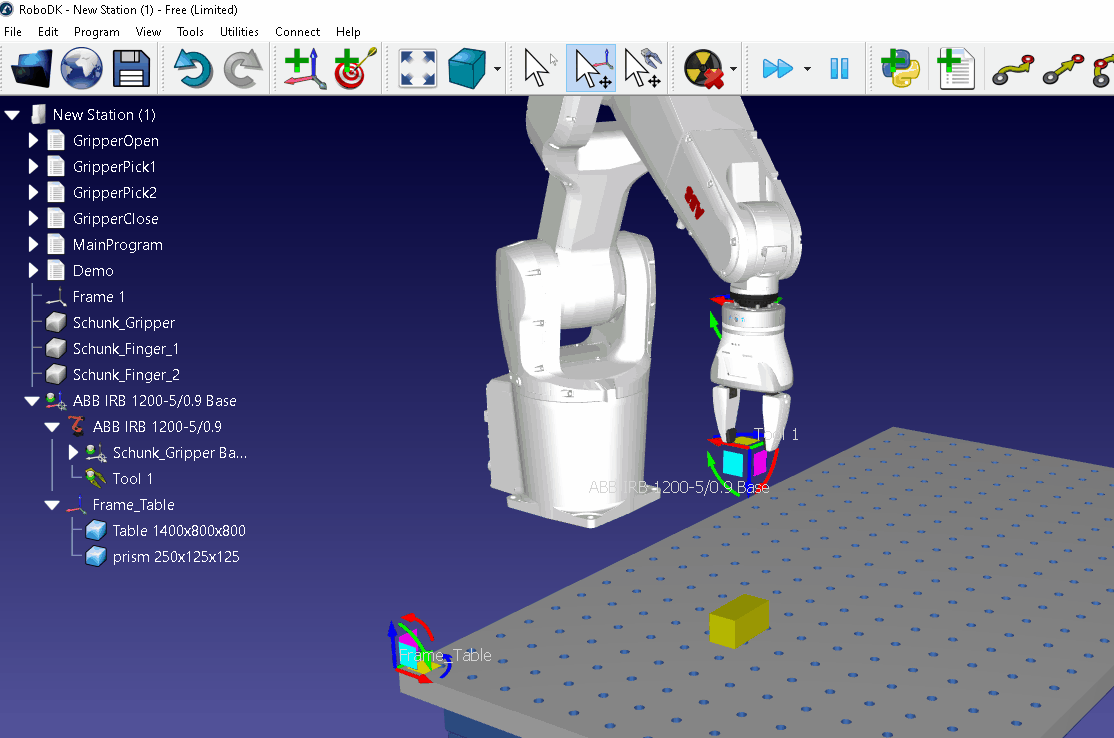
Task: Select Frame 1 in the tree
Action: coord(99,297)
